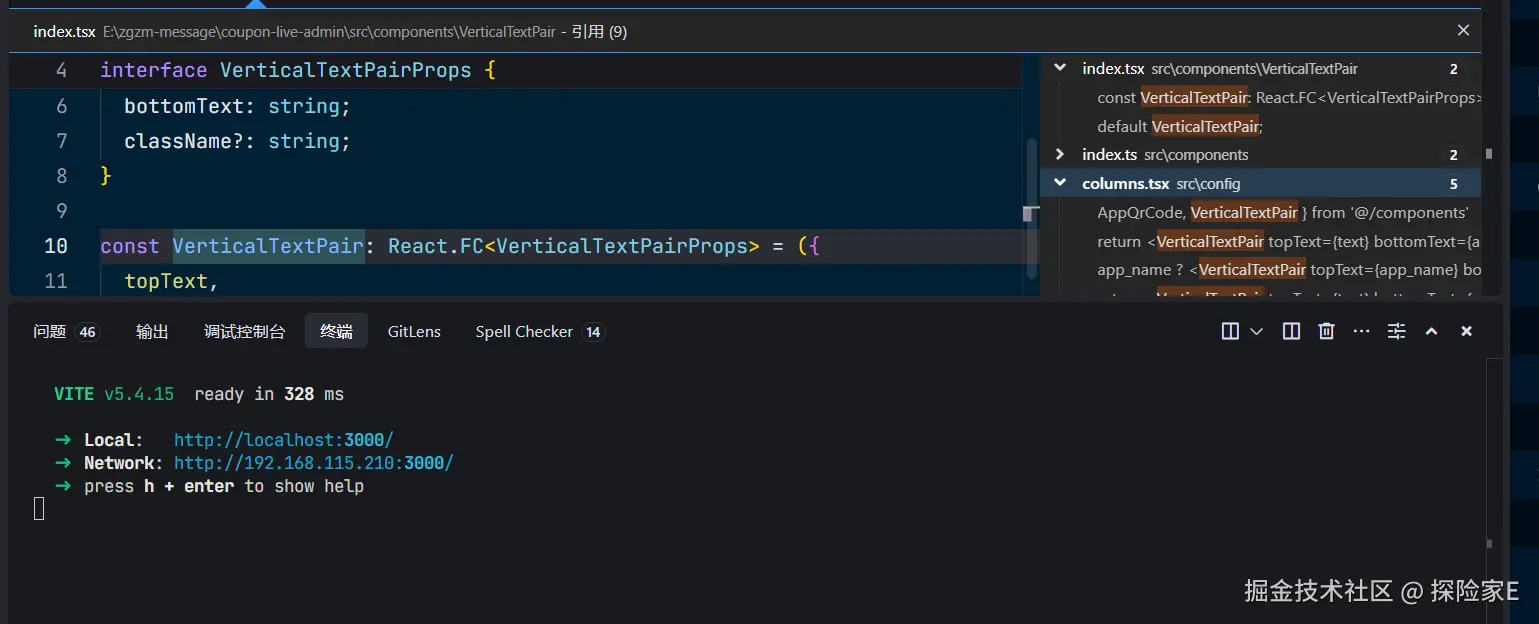Viewport: 1539px width, 624px height.
Task: Click the panel settings sliders icon
Action: coord(1396,331)
